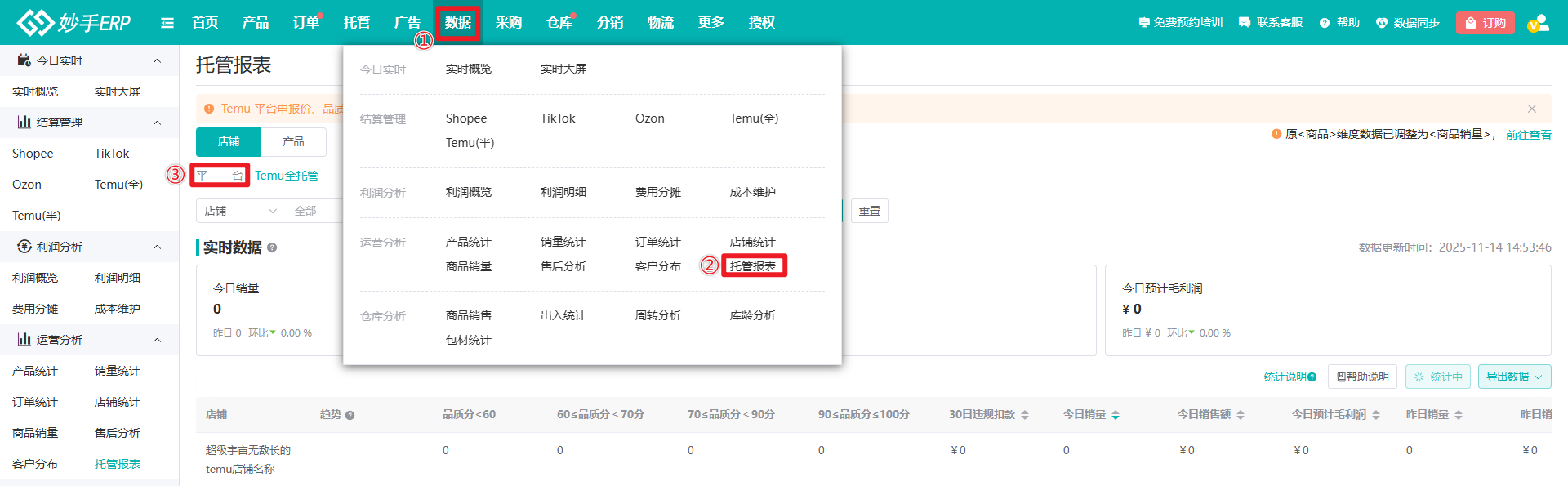1568x486 pixels.
Task: Select 订单统计 in dropdown menu
Action: (658, 242)
